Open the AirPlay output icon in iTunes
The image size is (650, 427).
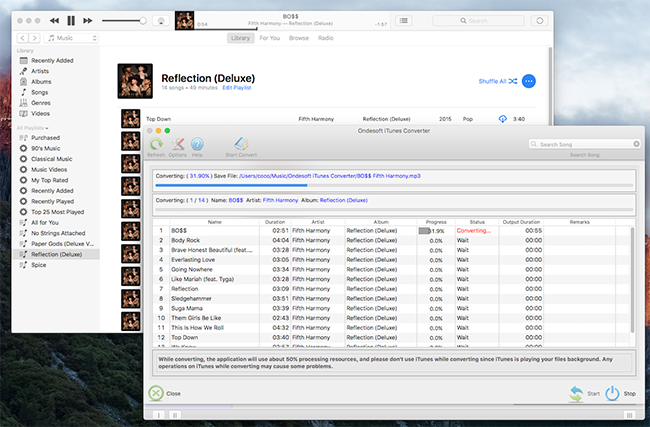[161, 21]
